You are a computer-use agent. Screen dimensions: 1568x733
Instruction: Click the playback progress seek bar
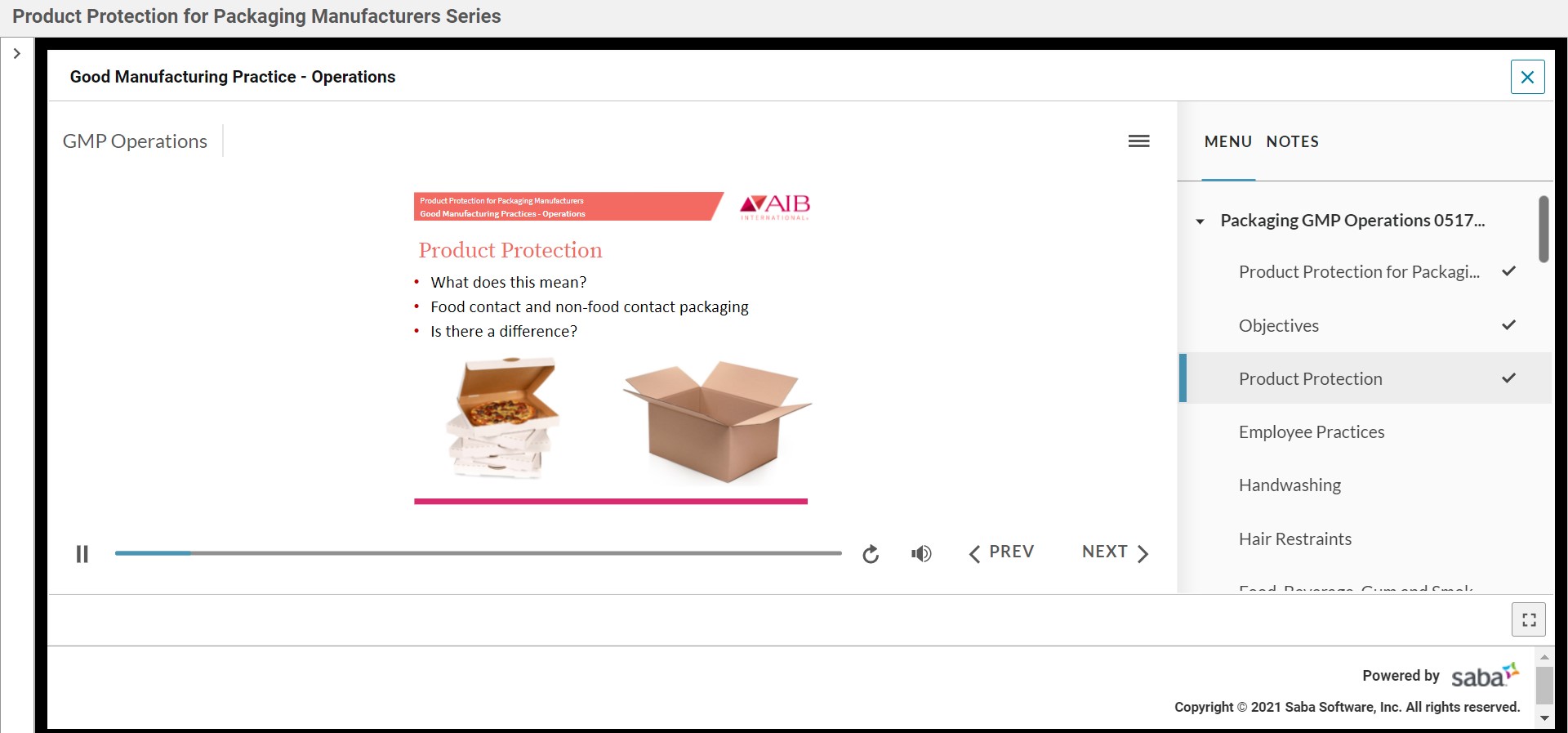[x=478, y=553]
